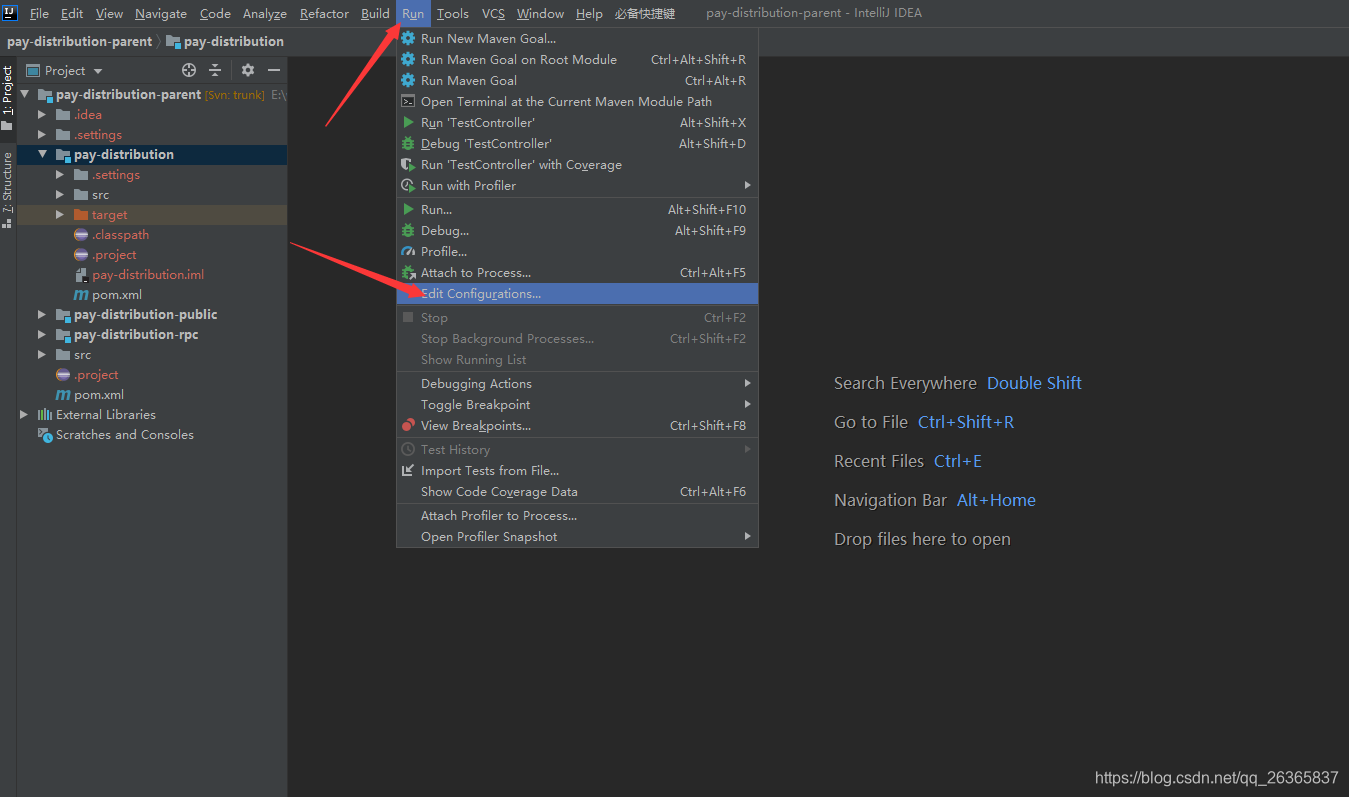This screenshot has height=797, width=1349.
Task: Open the Analyze menu
Action: (x=265, y=13)
